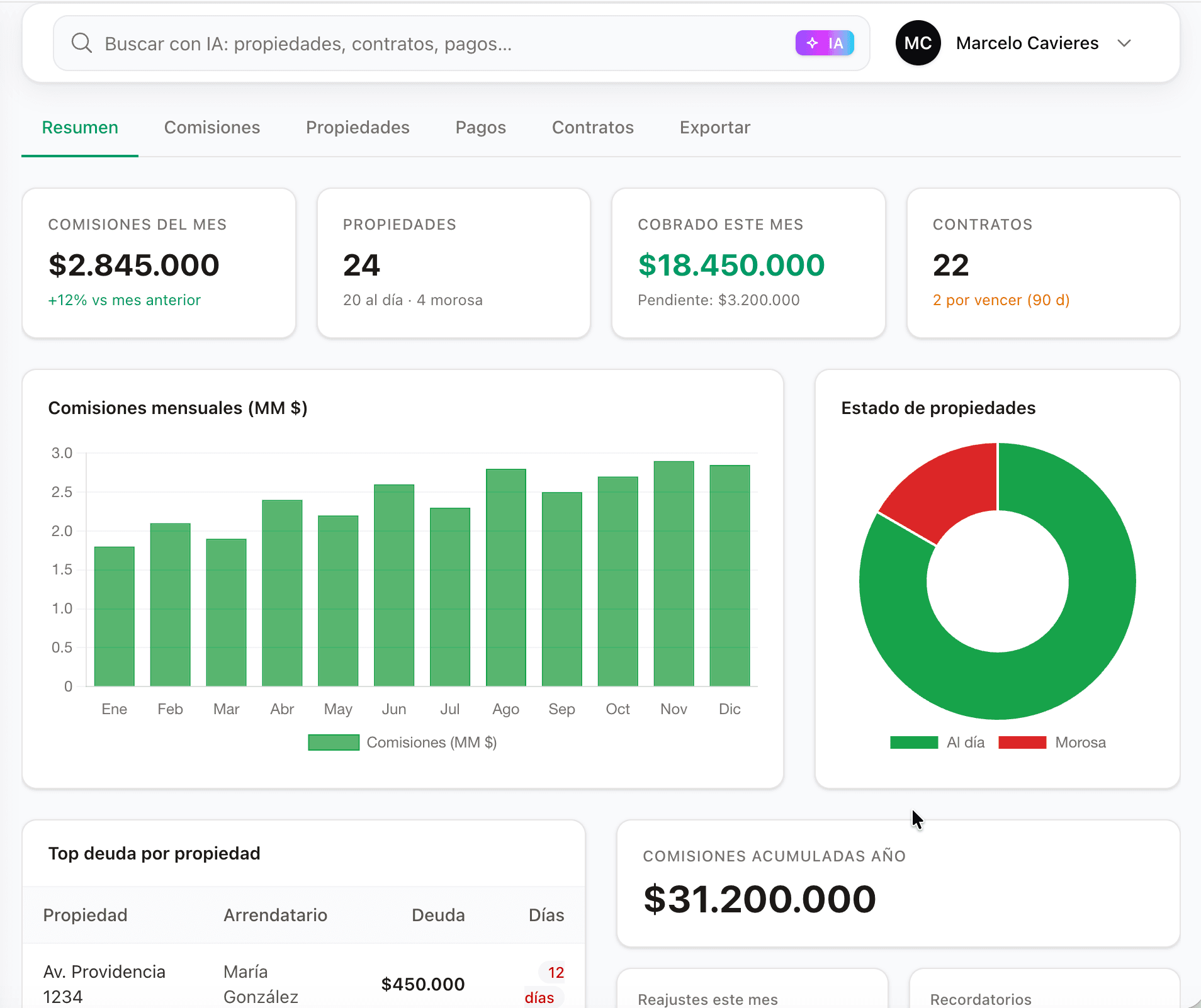
Task: Click the 12 días overdue badge
Action: click(545, 985)
